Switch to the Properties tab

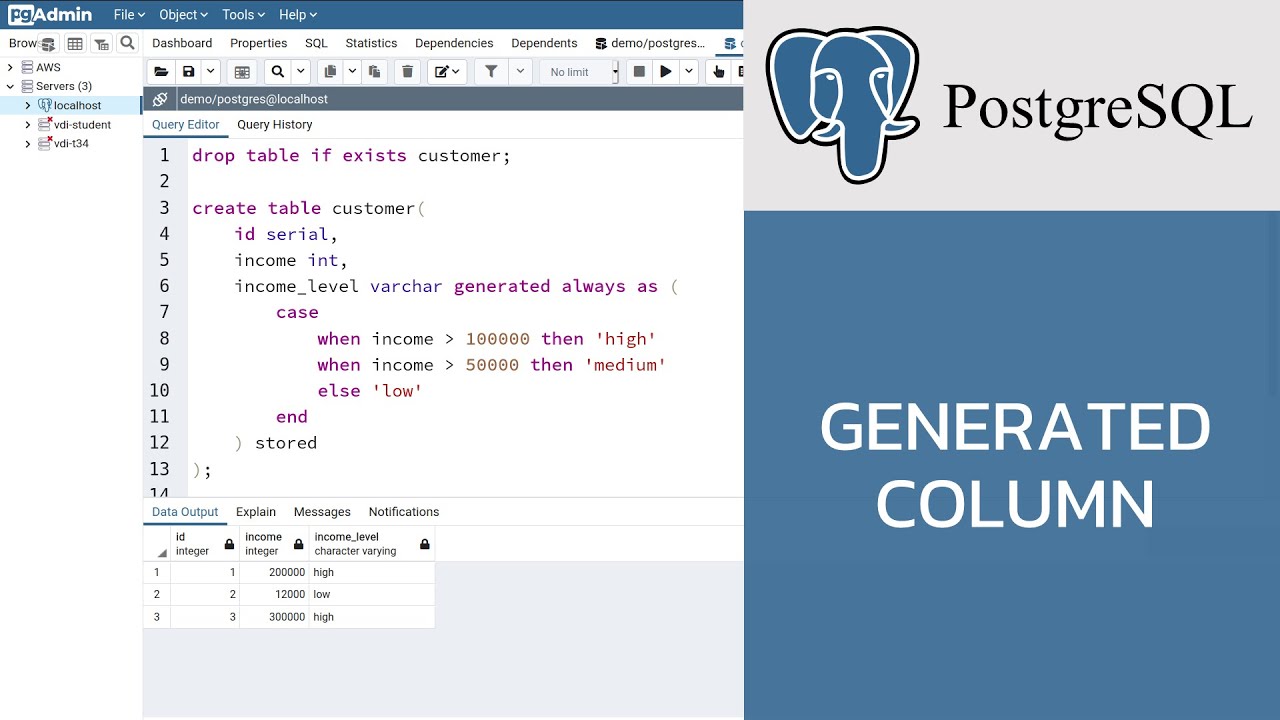tap(259, 43)
